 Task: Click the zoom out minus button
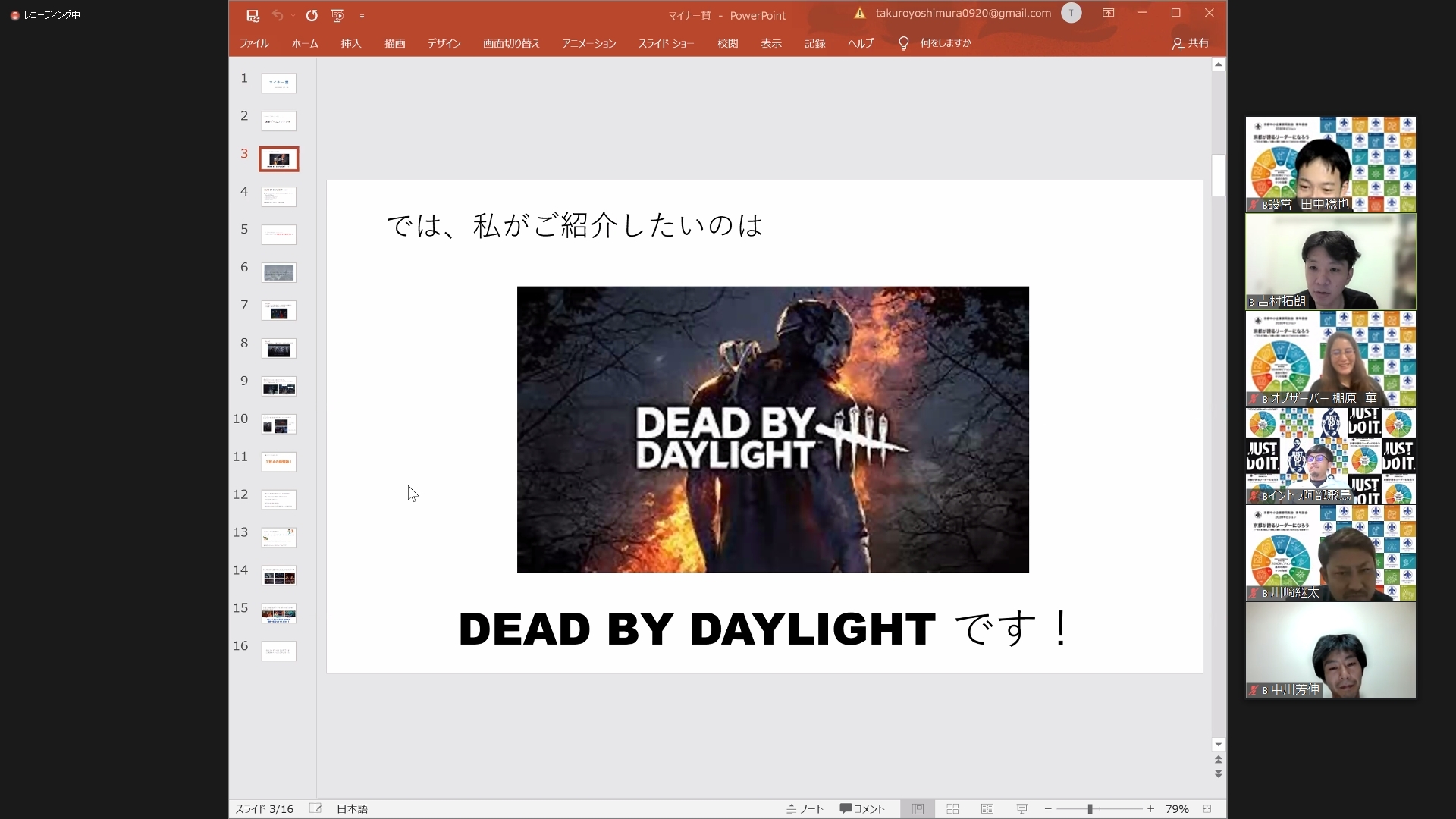click(1048, 809)
